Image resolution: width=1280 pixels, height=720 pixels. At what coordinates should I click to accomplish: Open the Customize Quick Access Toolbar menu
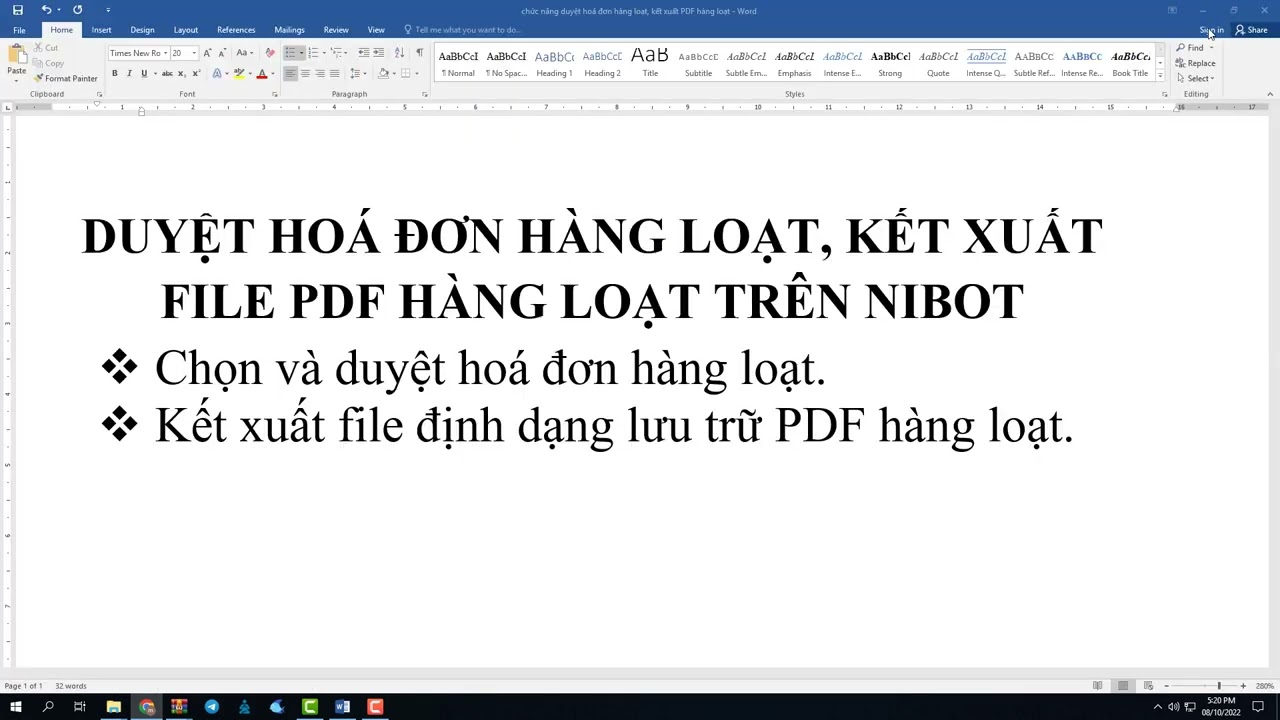(x=108, y=10)
